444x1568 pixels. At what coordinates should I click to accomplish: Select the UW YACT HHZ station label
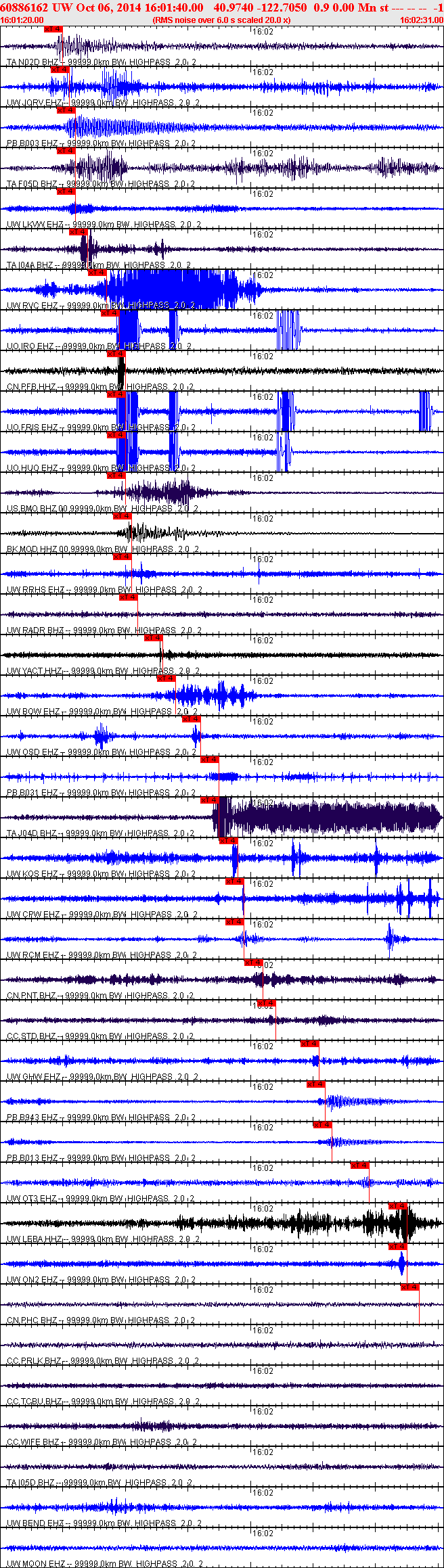[x=103, y=671]
